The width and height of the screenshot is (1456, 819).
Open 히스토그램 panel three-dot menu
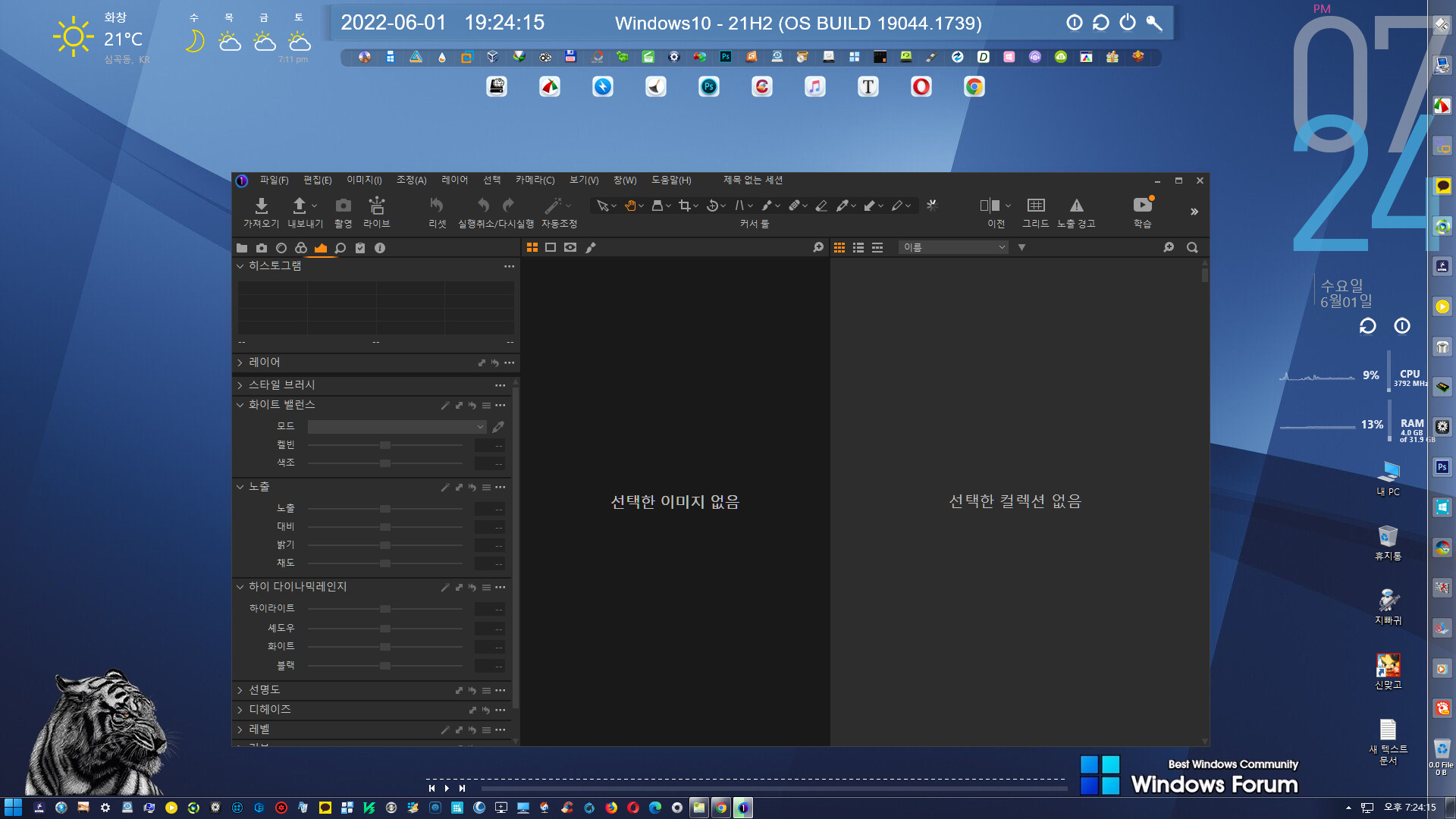[x=510, y=266]
